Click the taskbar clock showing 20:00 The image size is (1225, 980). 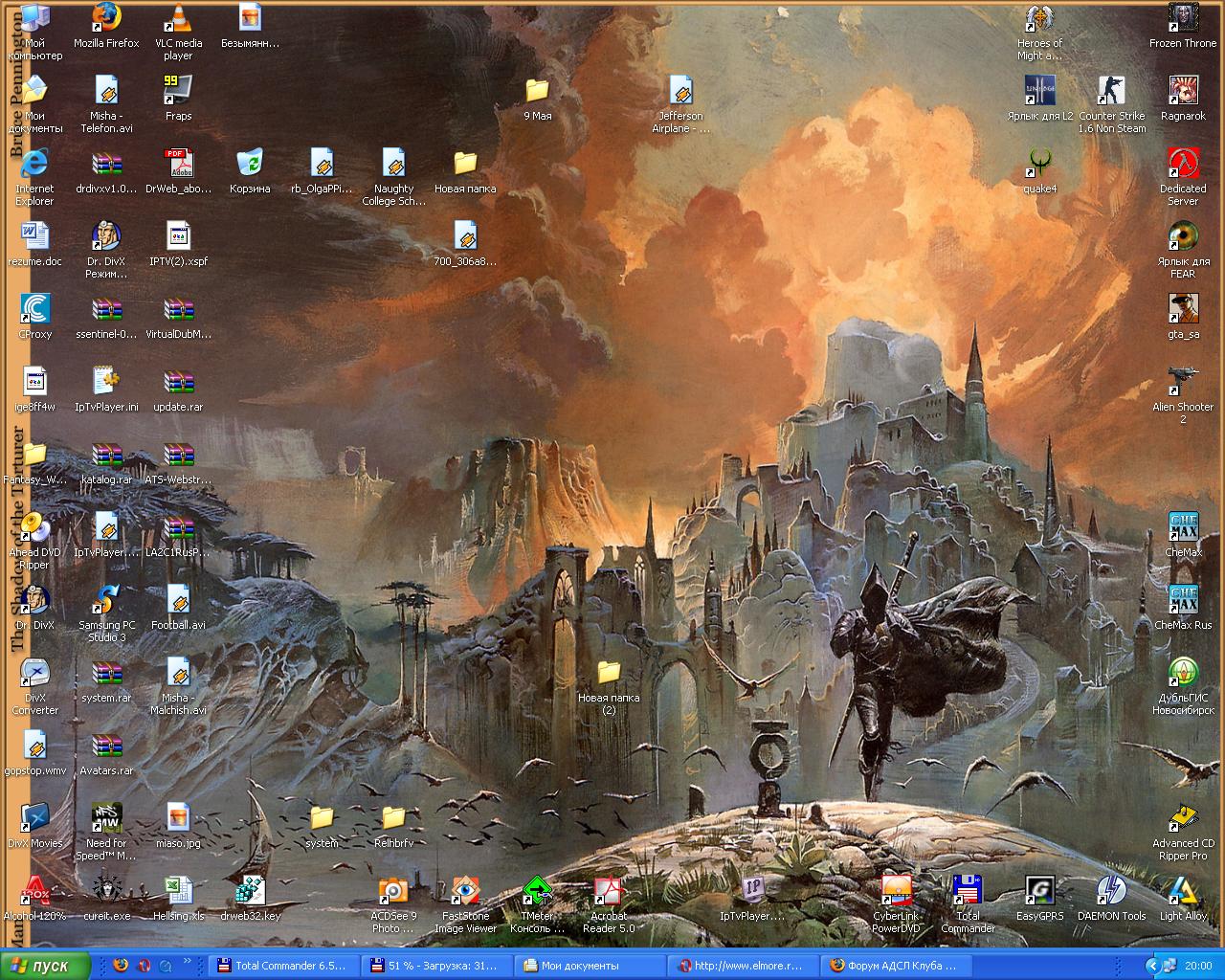pyautogui.click(x=1198, y=966)
